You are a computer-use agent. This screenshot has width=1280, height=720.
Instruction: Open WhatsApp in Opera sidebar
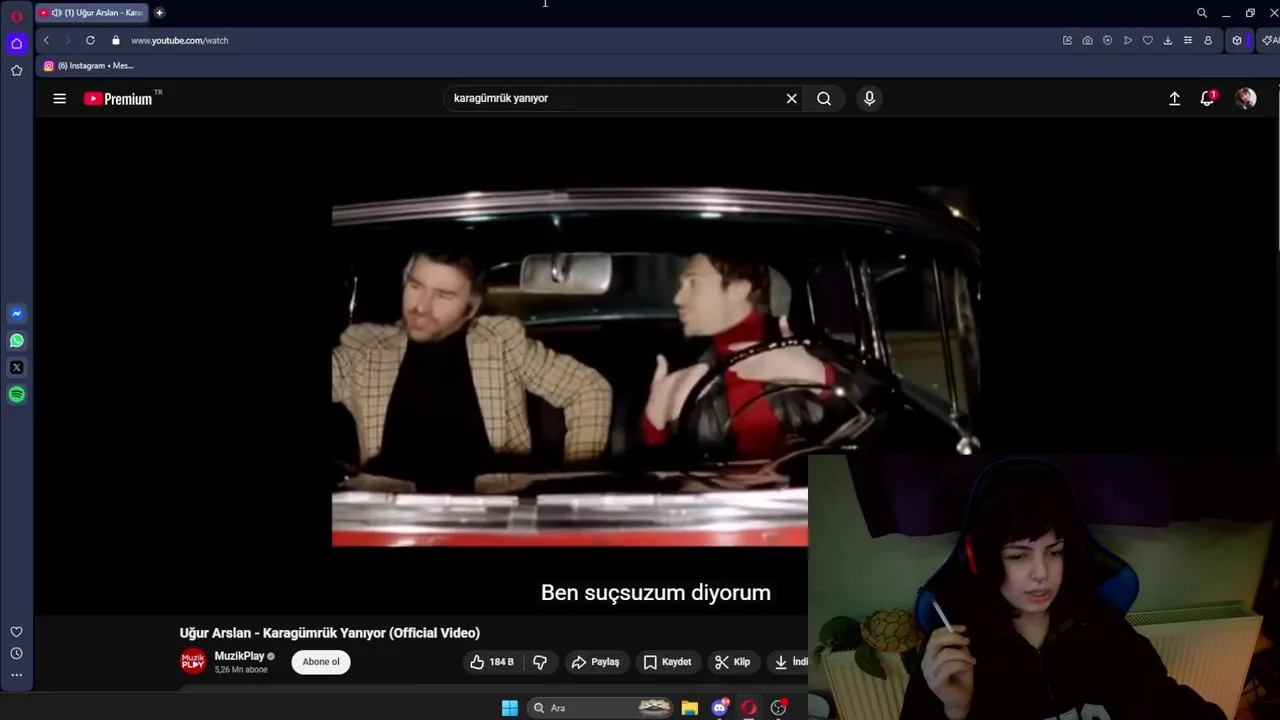point(16,341)
